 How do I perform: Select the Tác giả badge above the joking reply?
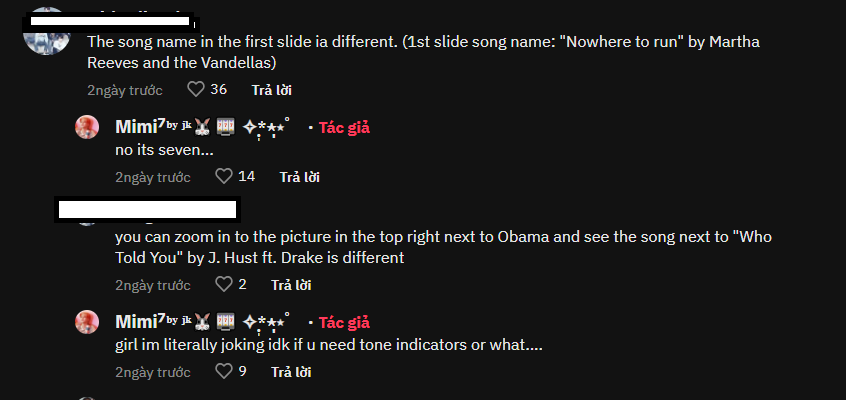[x=344, y=323]
